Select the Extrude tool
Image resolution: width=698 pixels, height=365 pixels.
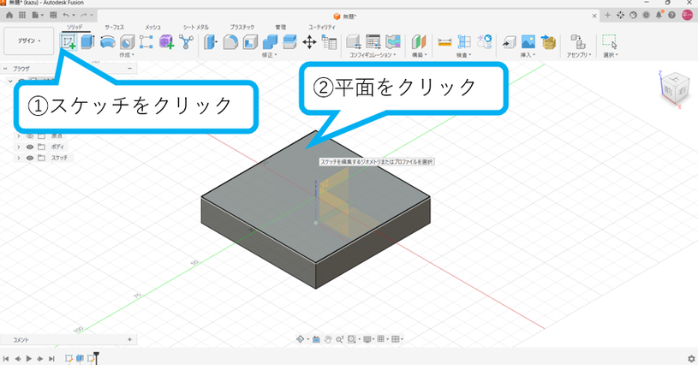(88, 42)
